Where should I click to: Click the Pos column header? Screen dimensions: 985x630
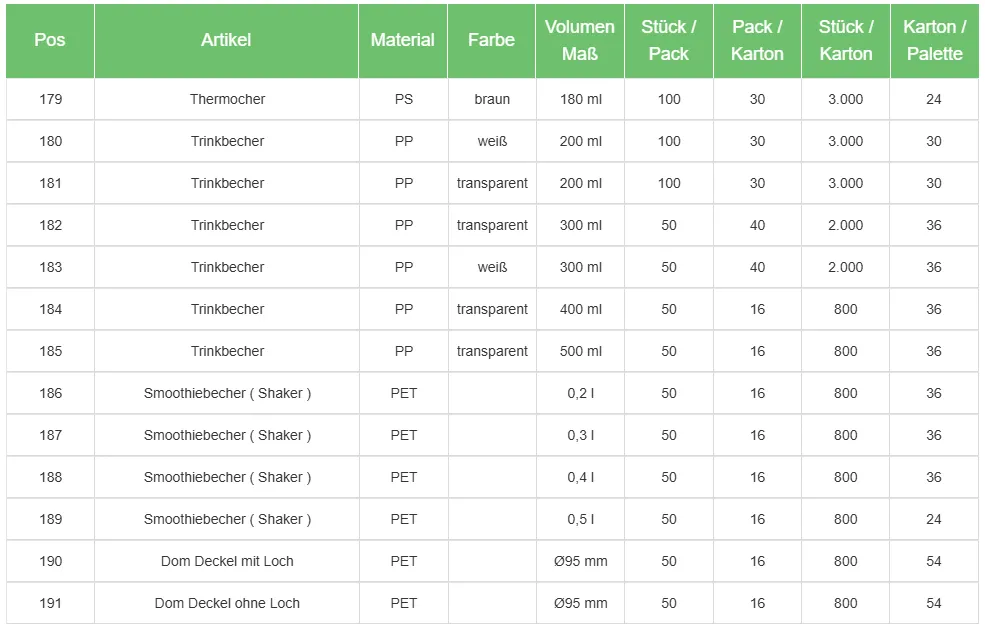pos(50,40)
